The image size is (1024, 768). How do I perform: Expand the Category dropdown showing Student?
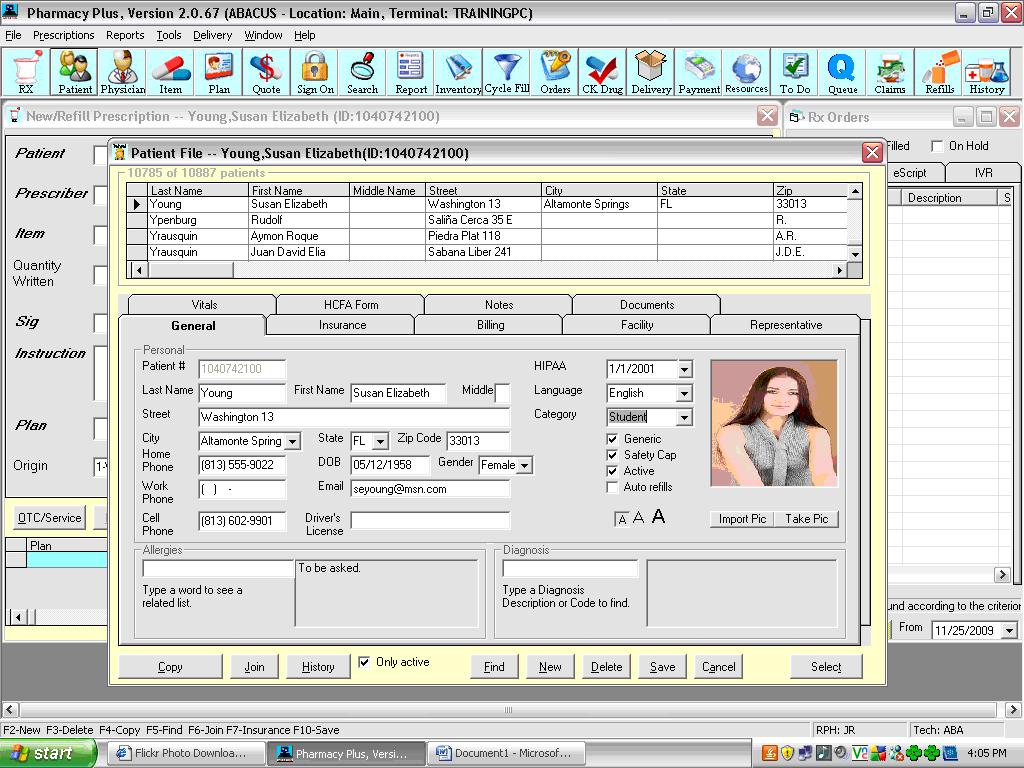click(684, 416)
